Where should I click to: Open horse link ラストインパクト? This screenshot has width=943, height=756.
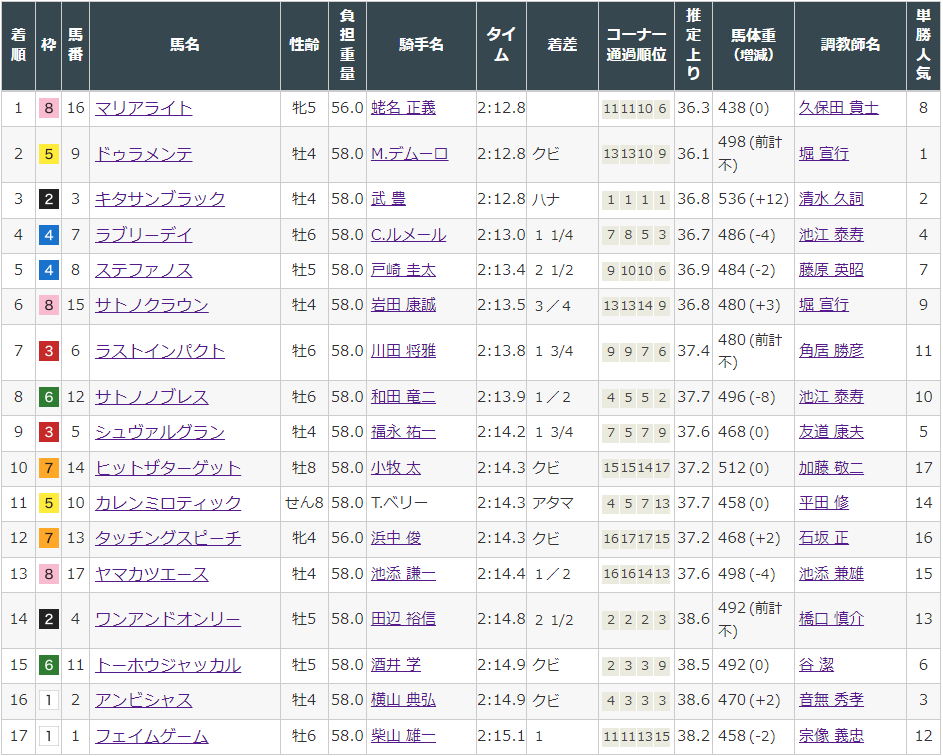[x=160, y=351]
